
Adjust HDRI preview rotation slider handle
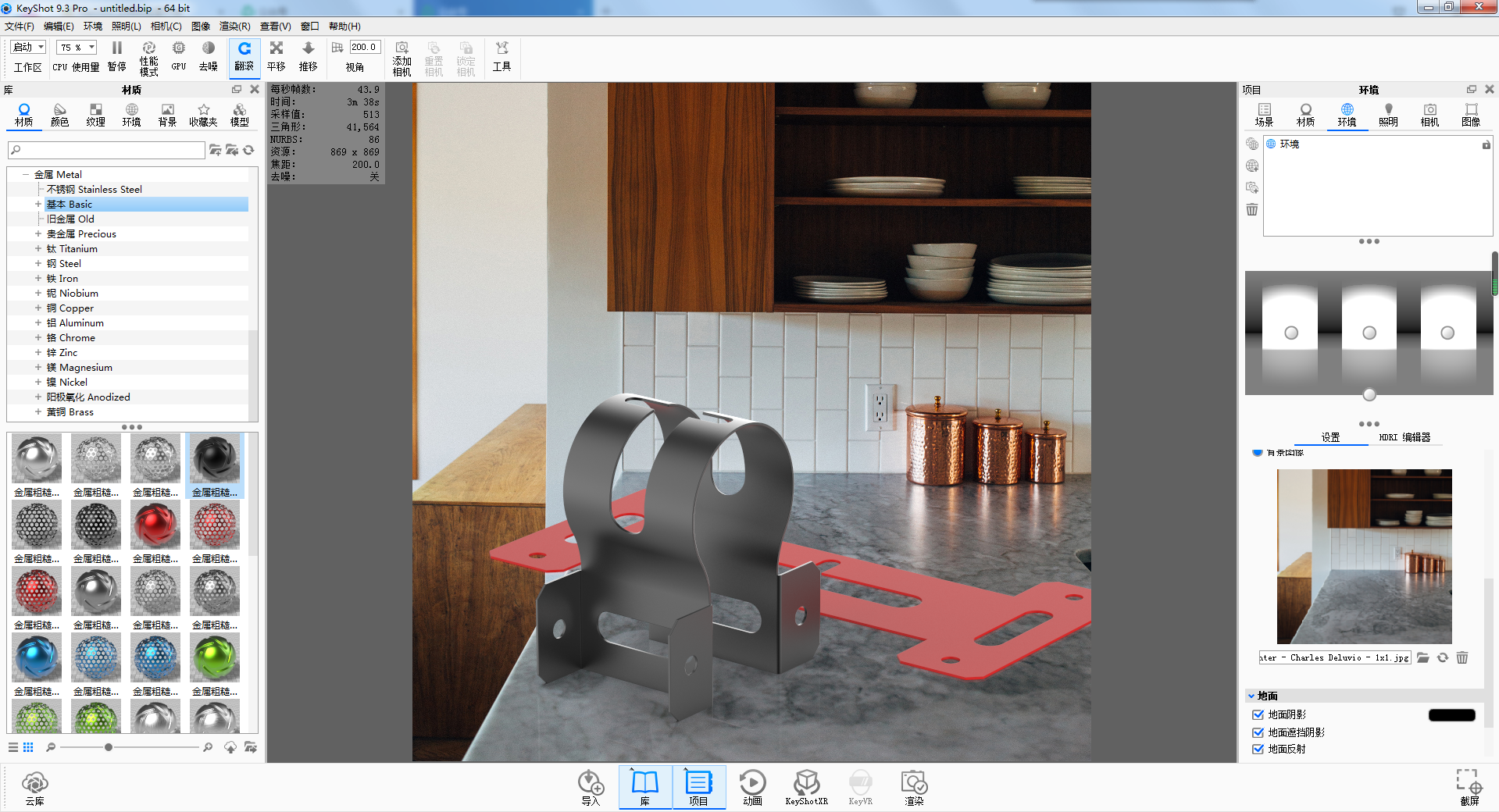coord(1369,394)
